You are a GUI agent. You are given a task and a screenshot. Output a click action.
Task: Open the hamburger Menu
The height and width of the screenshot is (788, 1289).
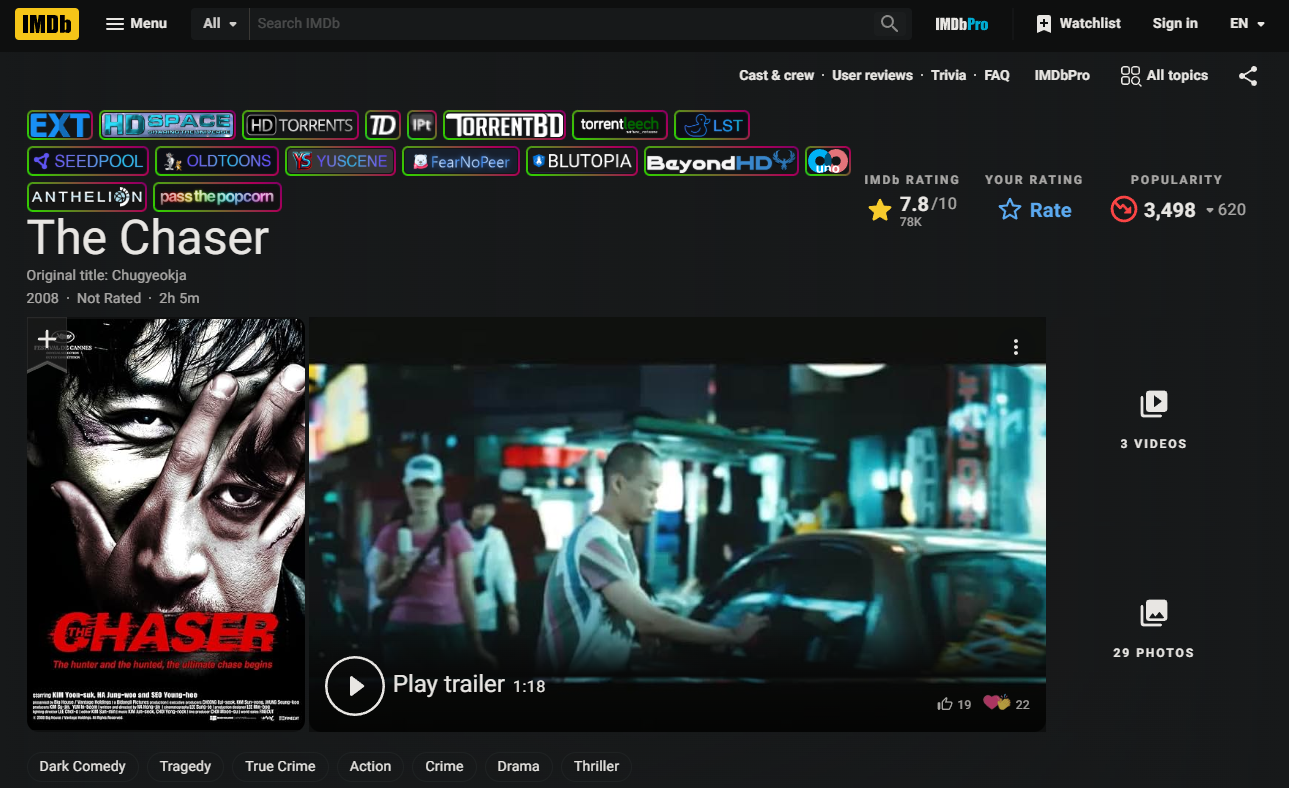click(137, 23)
